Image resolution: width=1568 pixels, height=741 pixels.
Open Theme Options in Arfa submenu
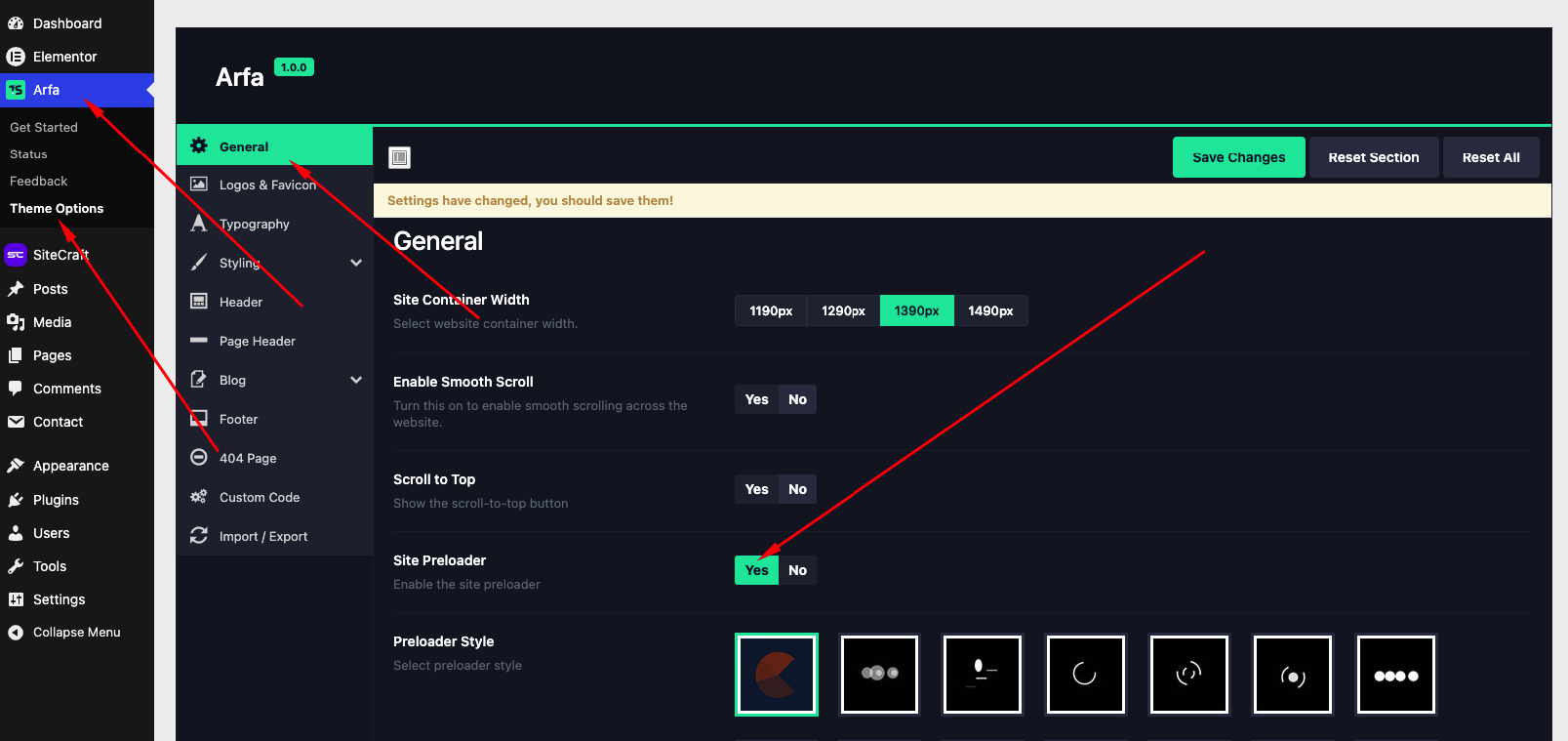click(x=57, y=209)
